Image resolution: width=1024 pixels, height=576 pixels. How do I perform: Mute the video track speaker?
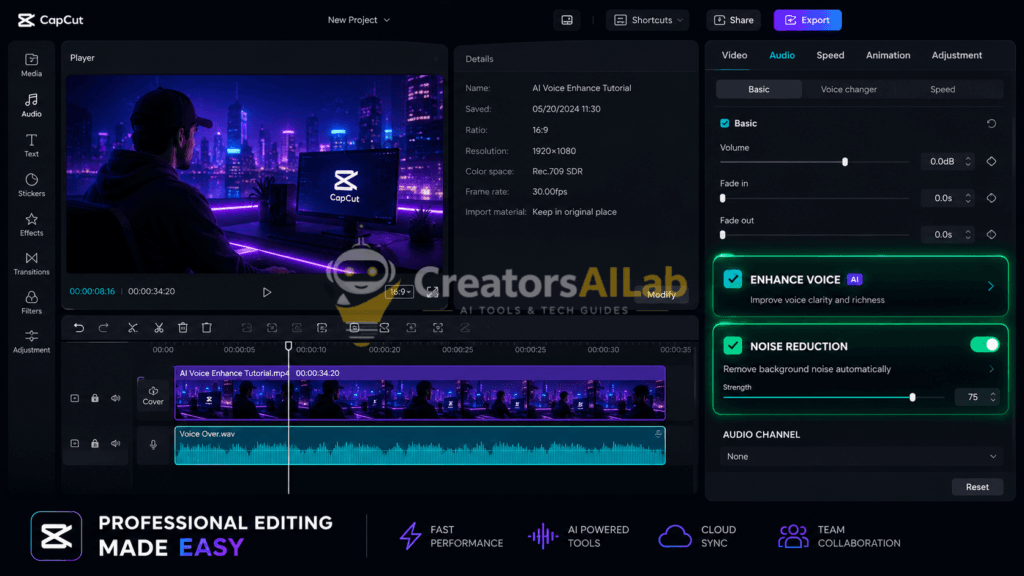[x=116, y=398]
